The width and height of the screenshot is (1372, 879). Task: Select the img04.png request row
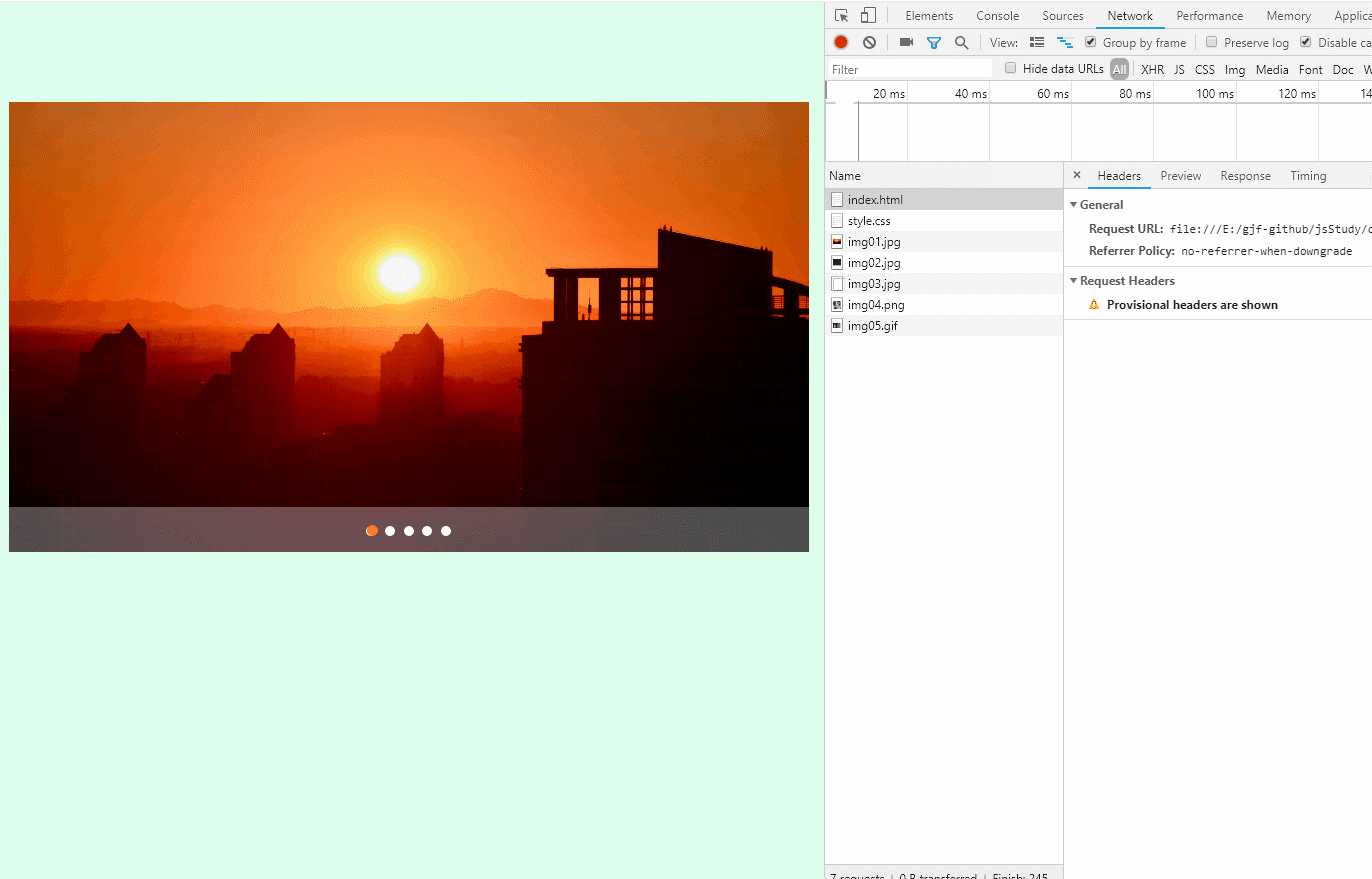coord(944,305)
